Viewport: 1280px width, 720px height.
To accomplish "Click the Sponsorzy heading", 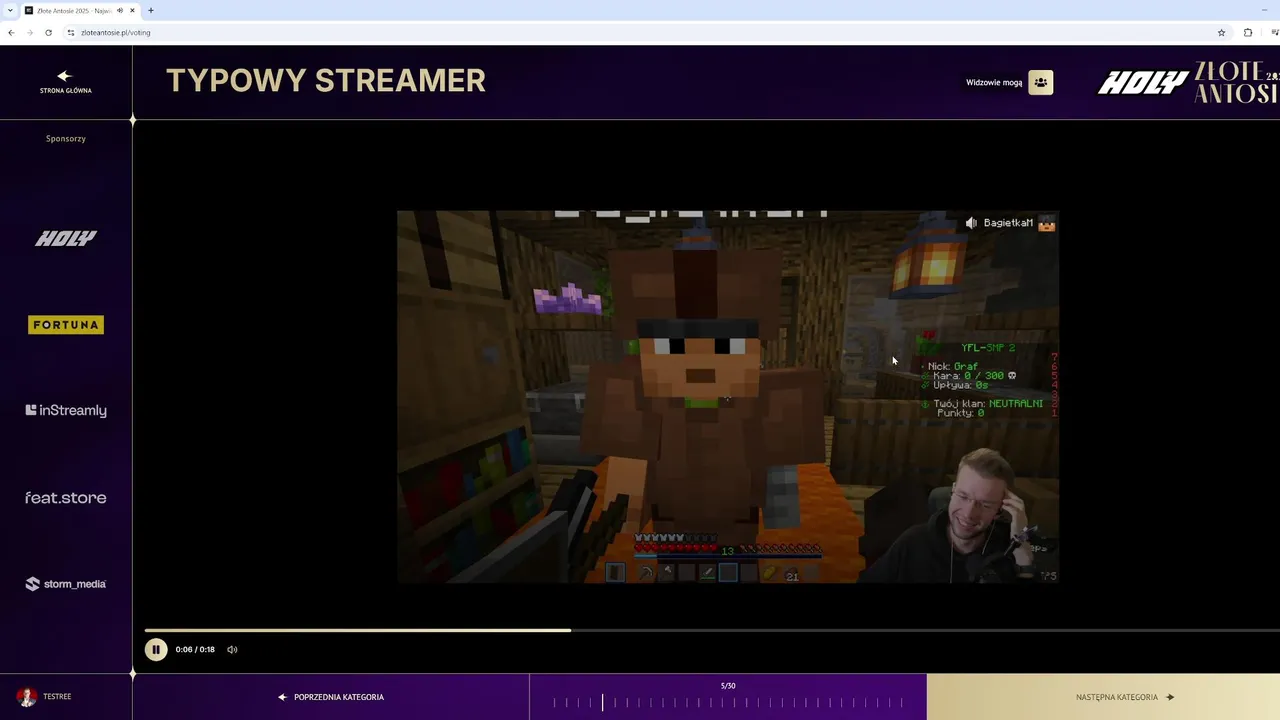I will click(66, 139).
